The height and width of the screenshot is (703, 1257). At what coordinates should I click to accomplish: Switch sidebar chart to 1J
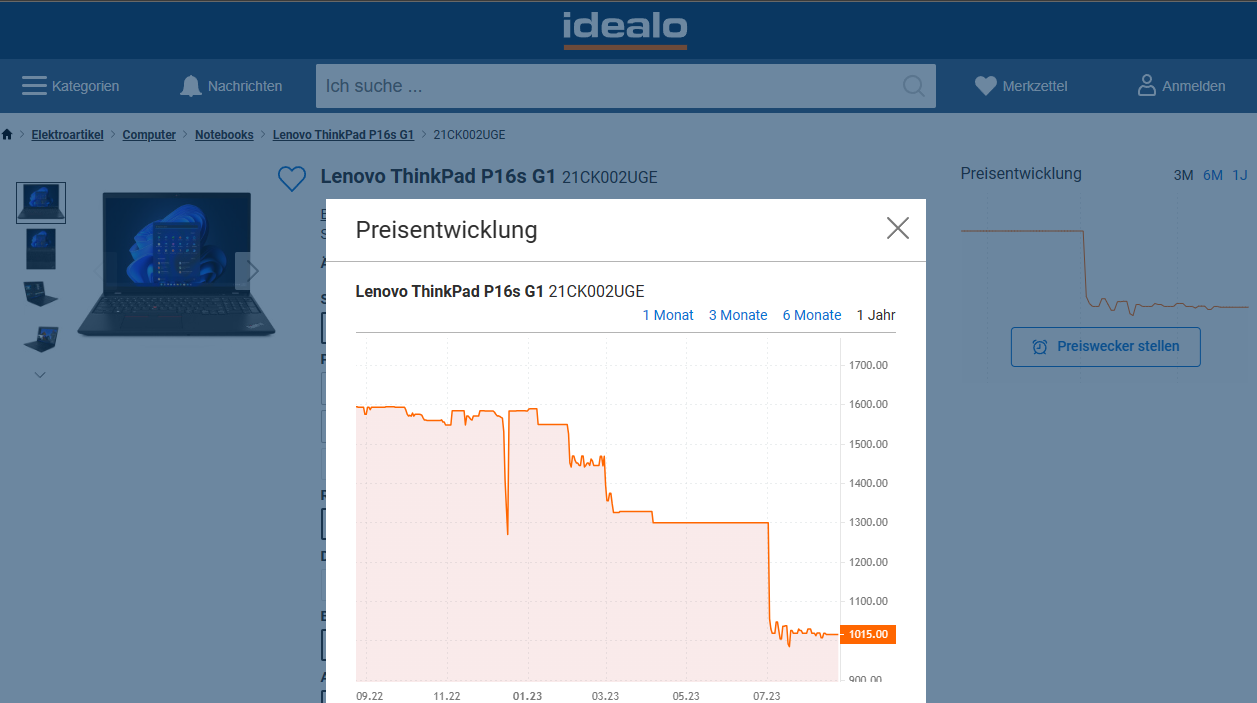[1240, 175]
